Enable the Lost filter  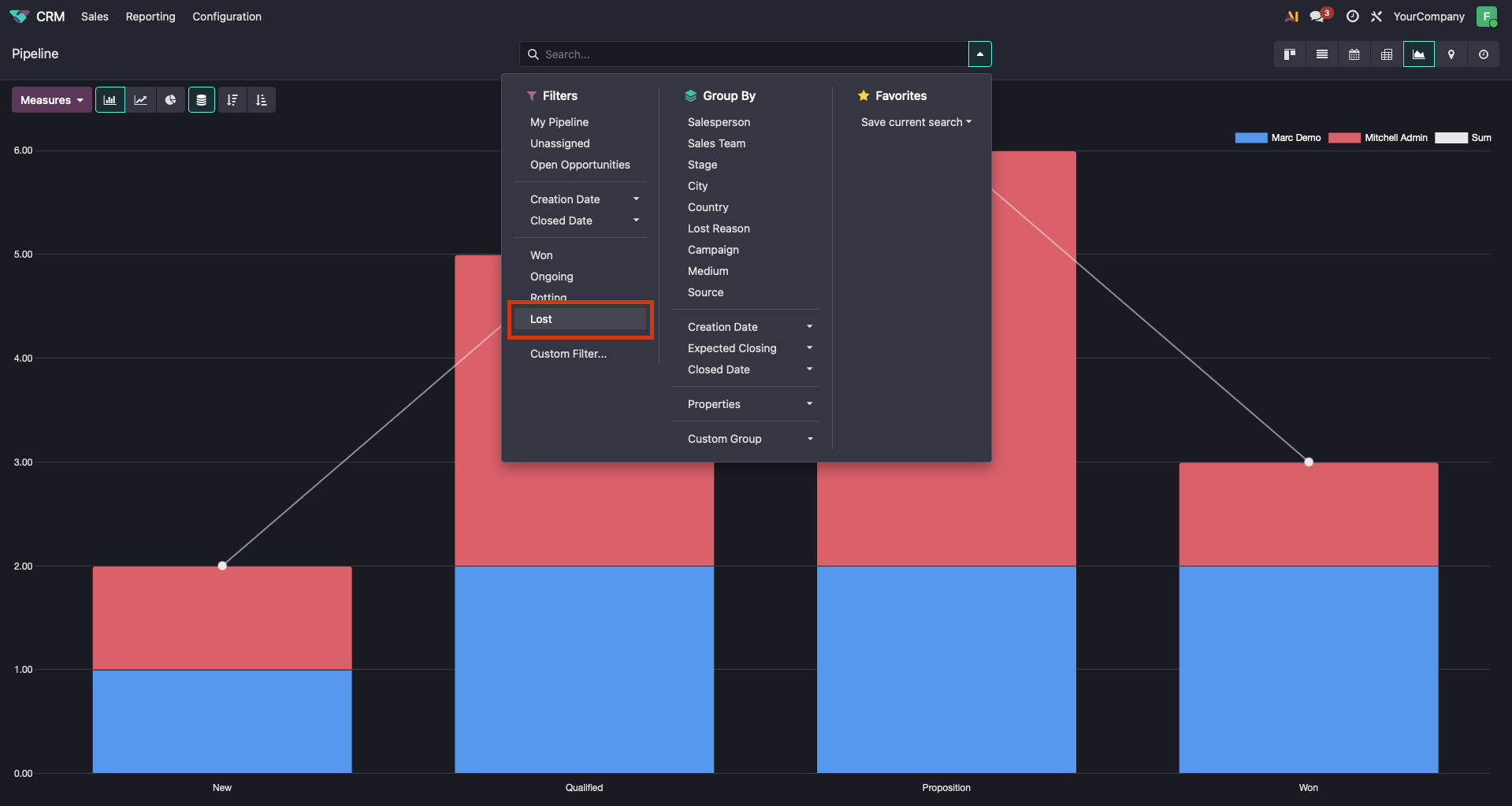tap(541, 319)
